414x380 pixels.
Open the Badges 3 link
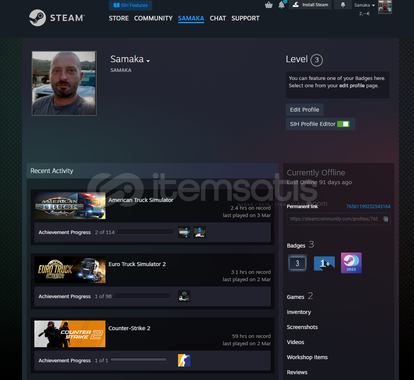(x=300, y=245)
